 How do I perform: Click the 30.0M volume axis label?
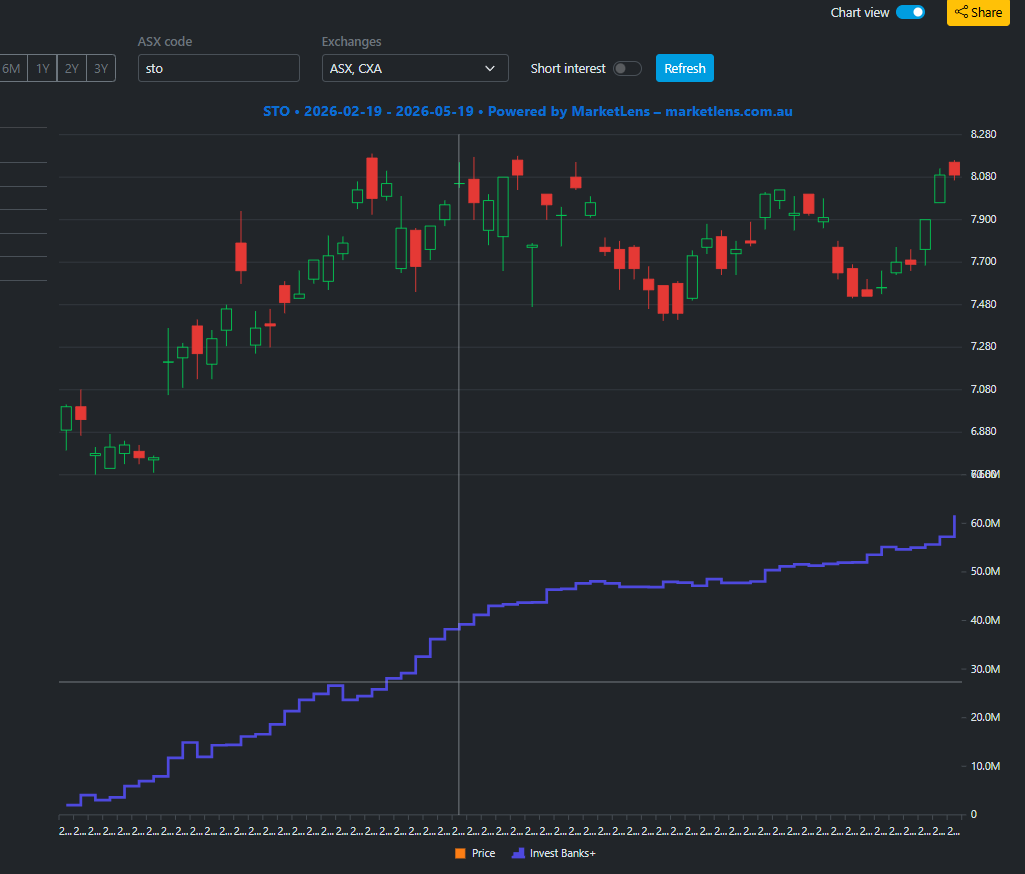(x=985, y=669)
